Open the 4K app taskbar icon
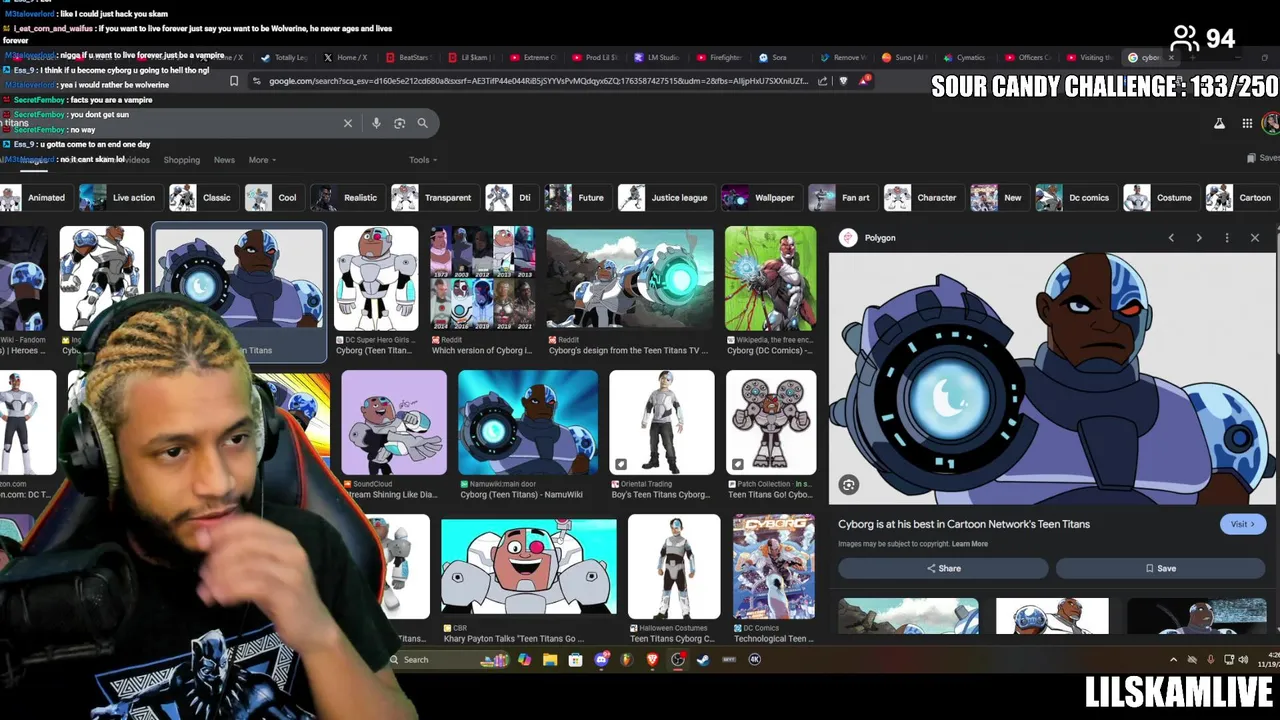 (755, 659)
